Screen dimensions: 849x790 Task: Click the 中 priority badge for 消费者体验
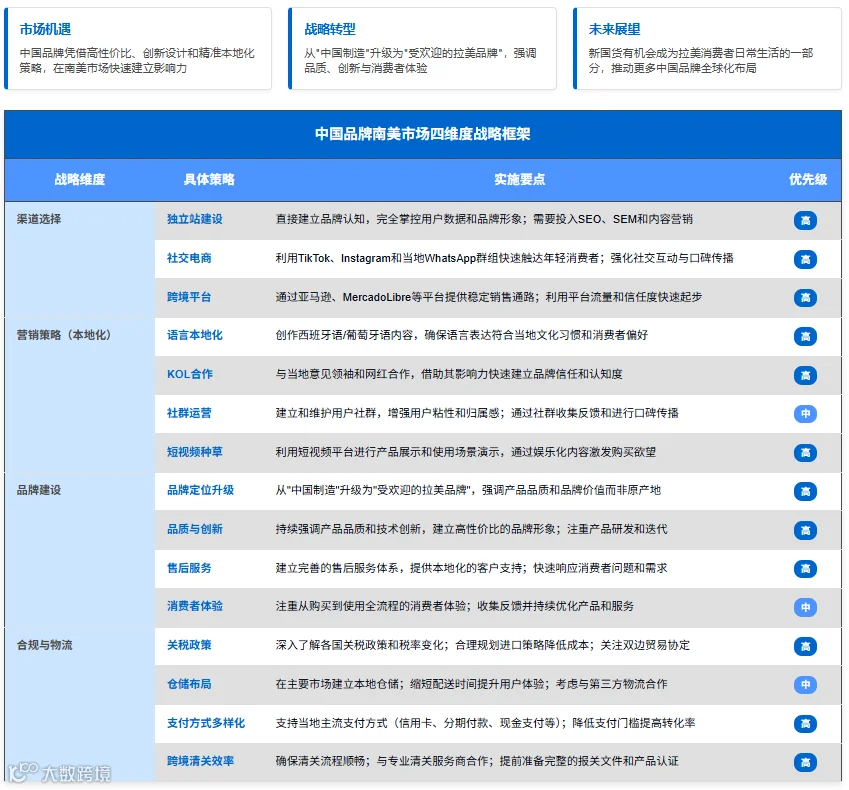tap(805, 608)
